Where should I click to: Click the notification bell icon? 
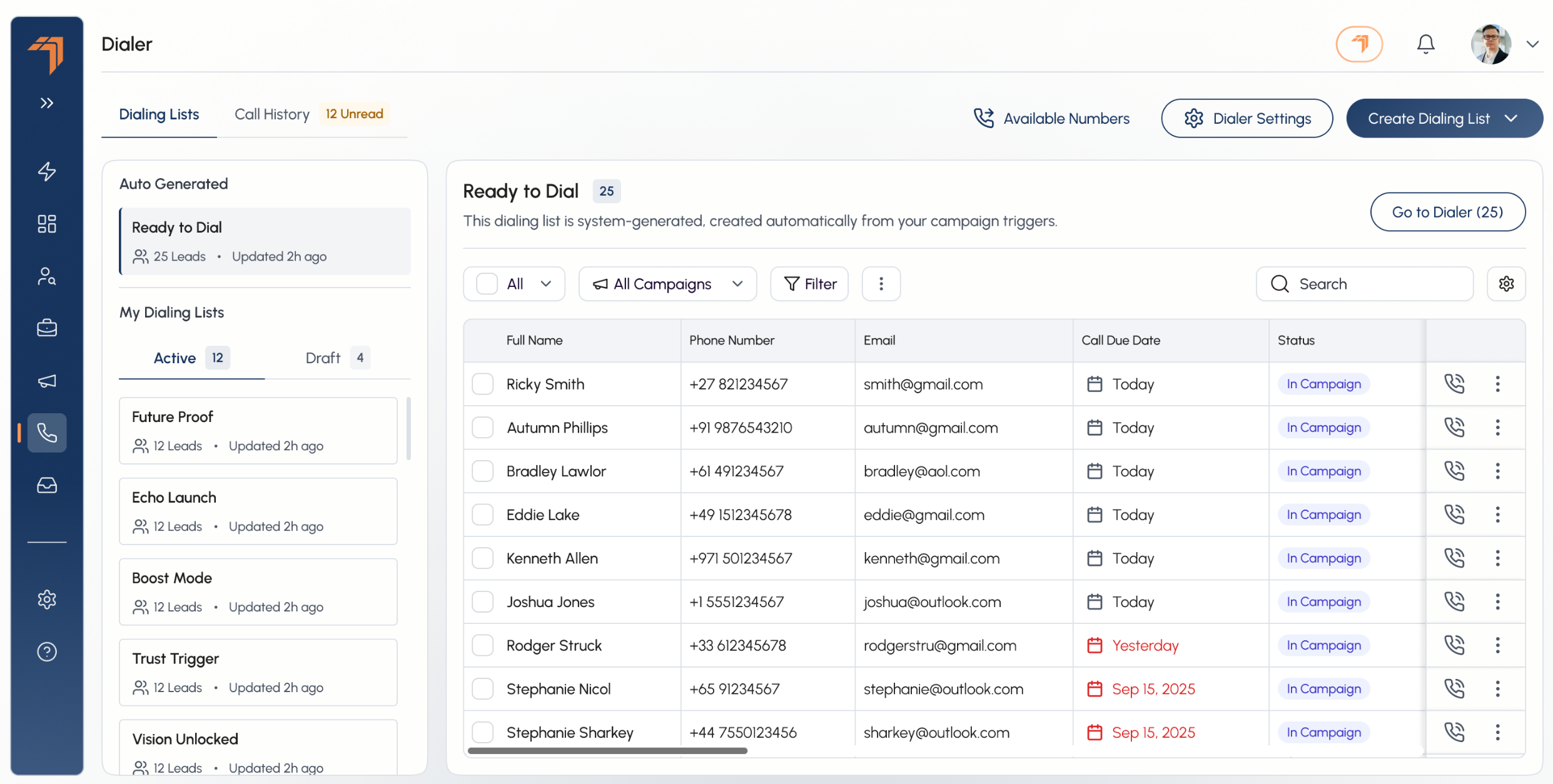click(x=1425, y=44)
